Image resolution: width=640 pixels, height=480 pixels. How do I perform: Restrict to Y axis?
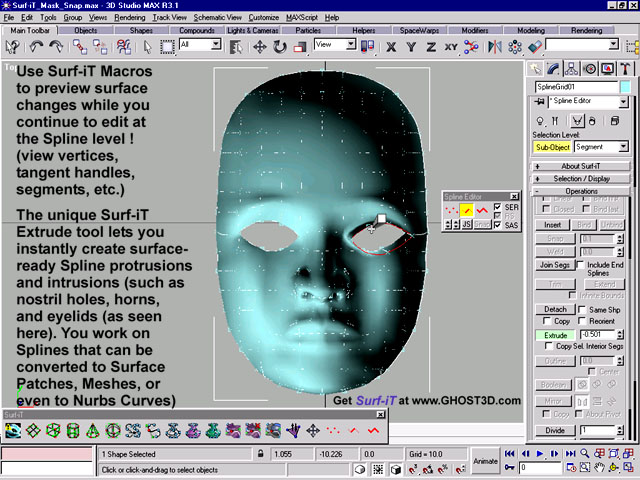[x=411, y=47]
